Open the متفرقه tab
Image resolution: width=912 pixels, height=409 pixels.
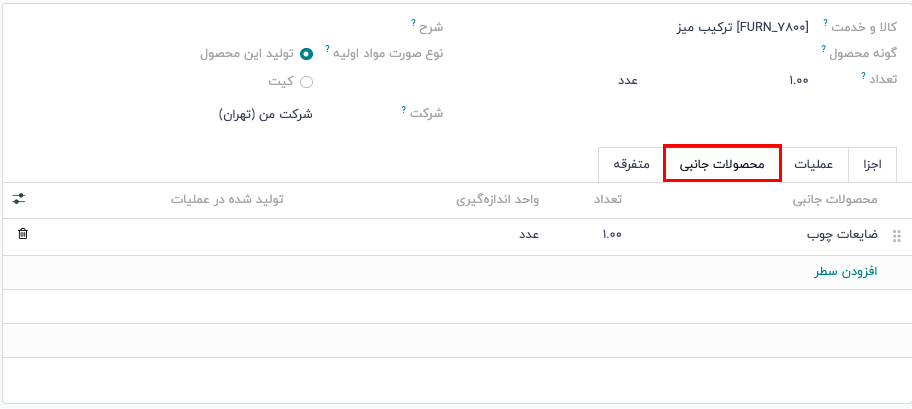(630, 164)
